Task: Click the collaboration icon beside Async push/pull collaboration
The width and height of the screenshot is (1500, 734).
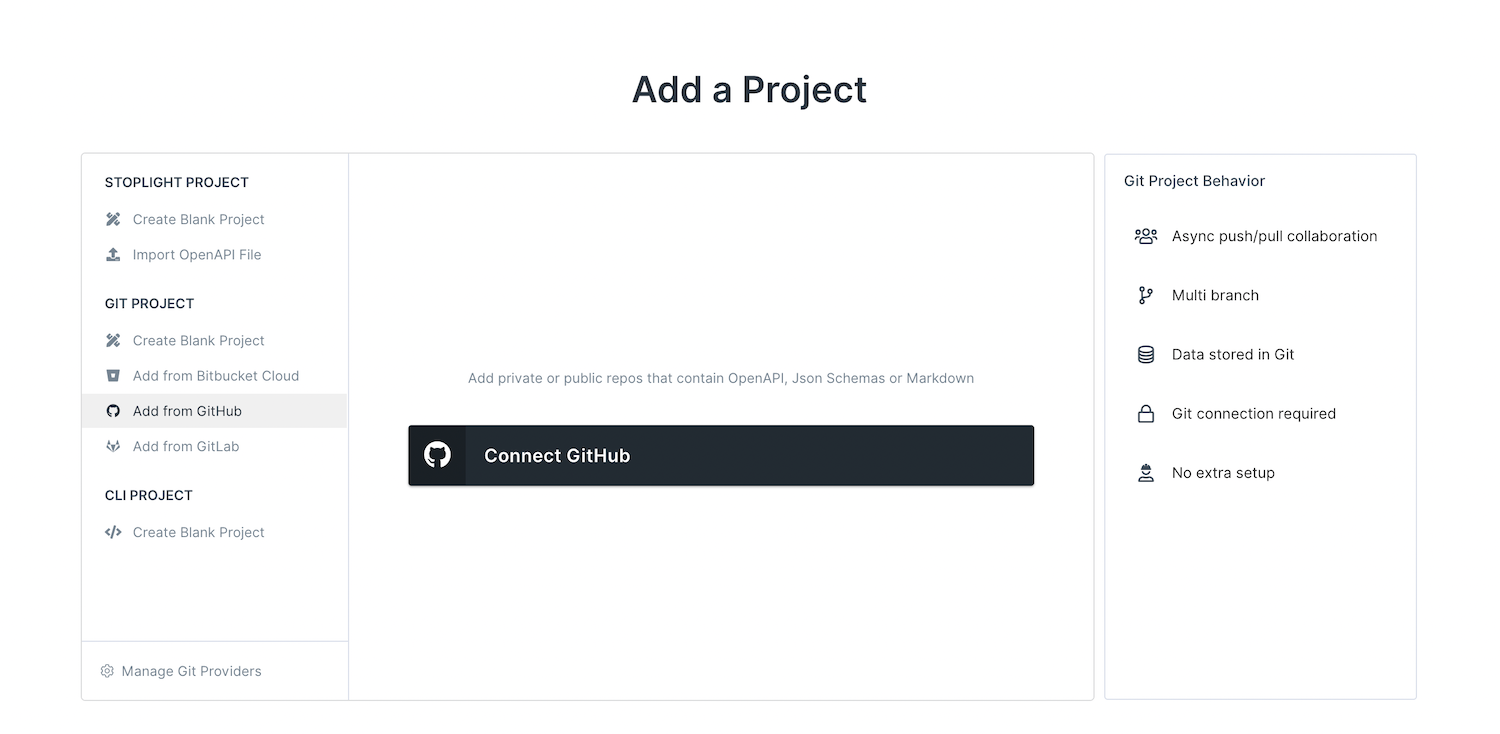Action: tap(1145, 236)
